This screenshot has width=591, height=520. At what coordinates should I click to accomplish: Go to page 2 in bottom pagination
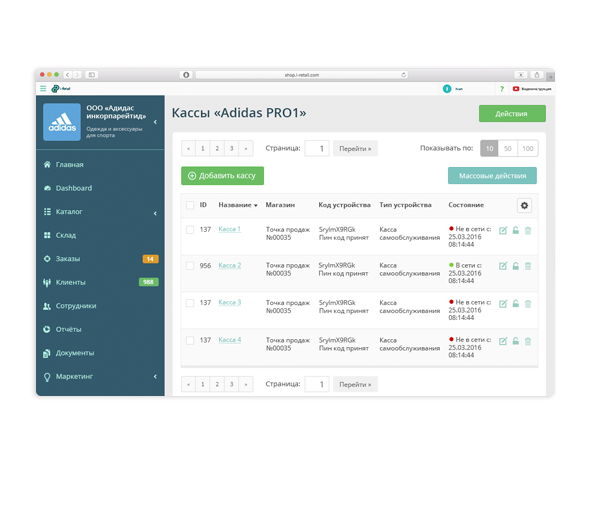coord(217,384)
